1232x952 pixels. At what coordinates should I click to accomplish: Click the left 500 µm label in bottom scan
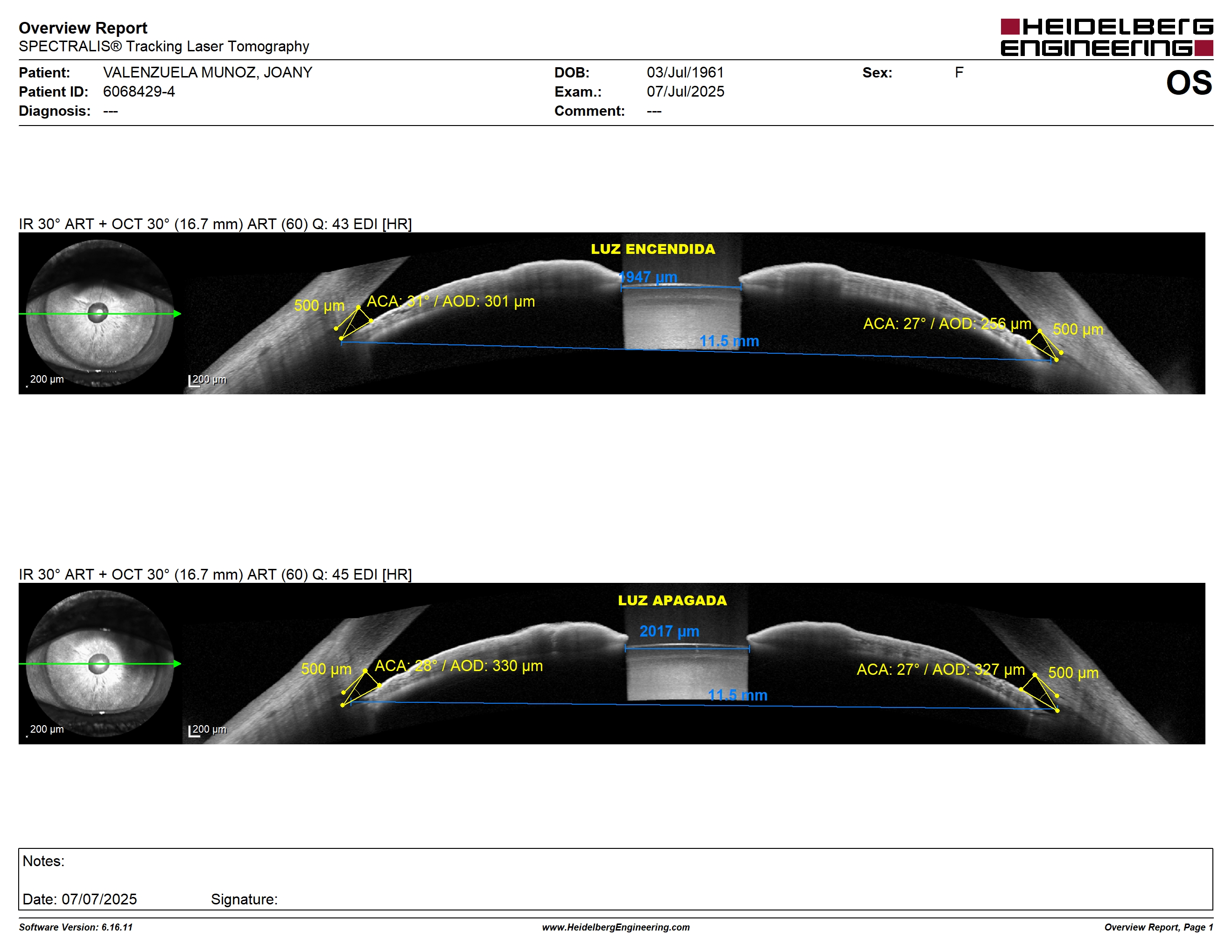[326, 669]
